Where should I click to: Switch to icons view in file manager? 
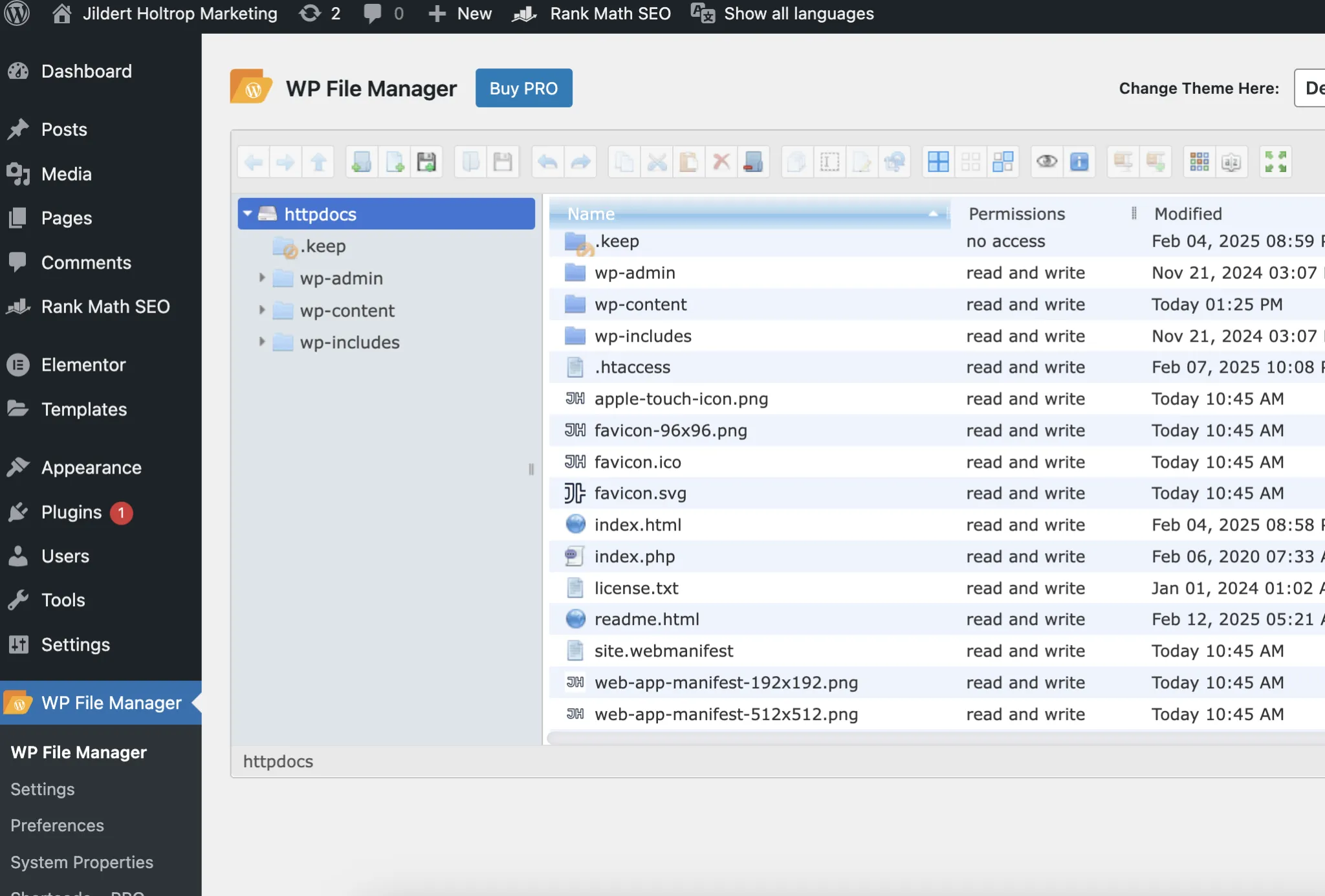970,162
